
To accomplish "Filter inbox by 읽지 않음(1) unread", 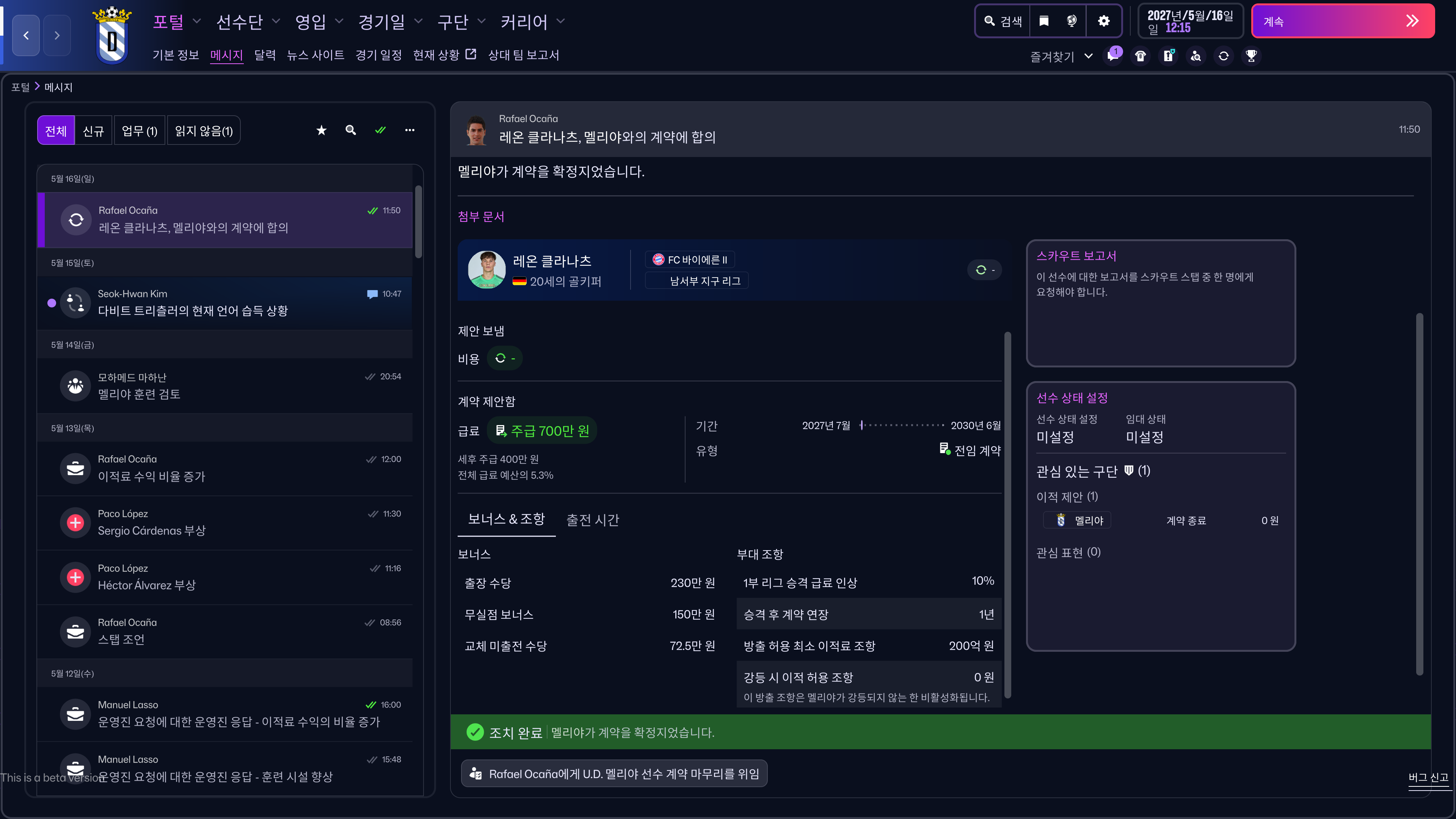I will [x=204, y=130].
